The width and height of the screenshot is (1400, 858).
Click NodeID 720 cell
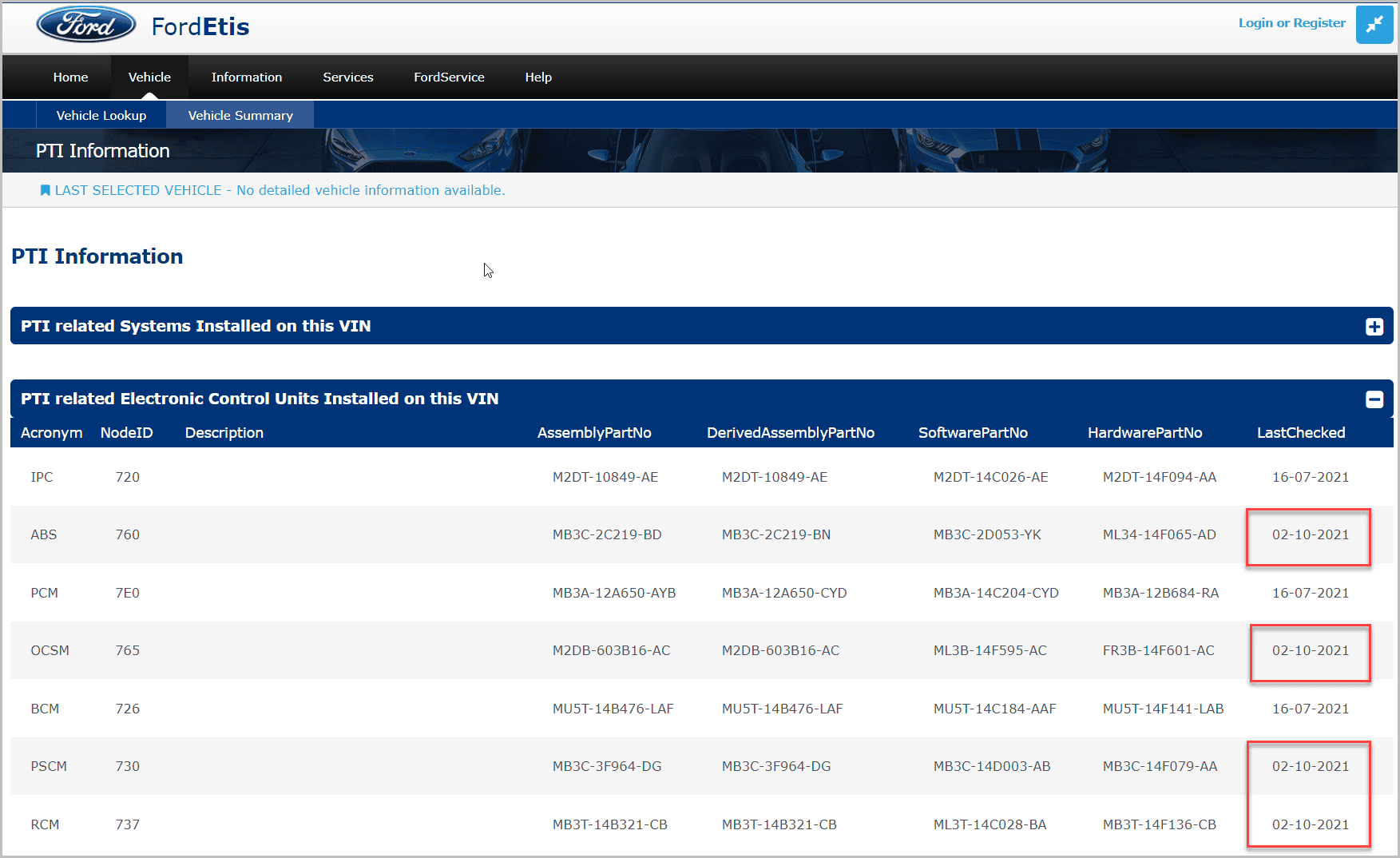[x=128, y=477]
